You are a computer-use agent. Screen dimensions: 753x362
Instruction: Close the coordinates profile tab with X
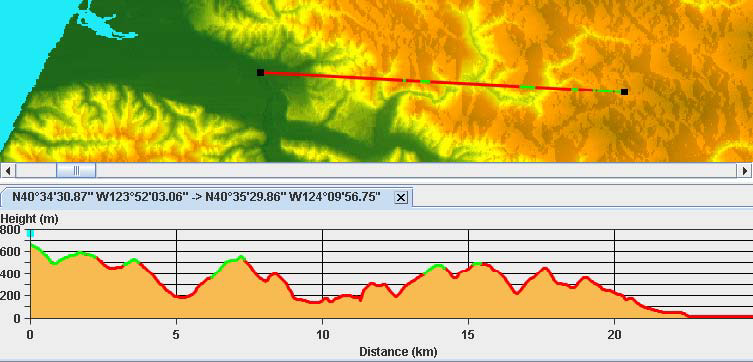(401, 197)
